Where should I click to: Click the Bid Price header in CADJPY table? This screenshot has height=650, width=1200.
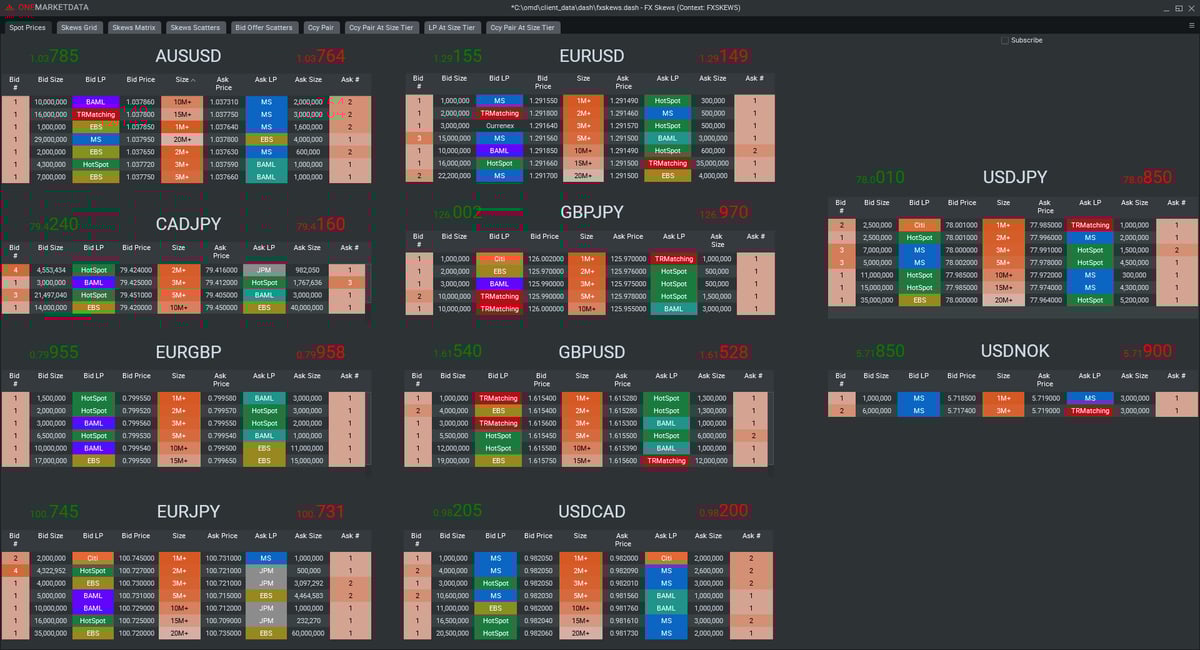pos(136,247)
